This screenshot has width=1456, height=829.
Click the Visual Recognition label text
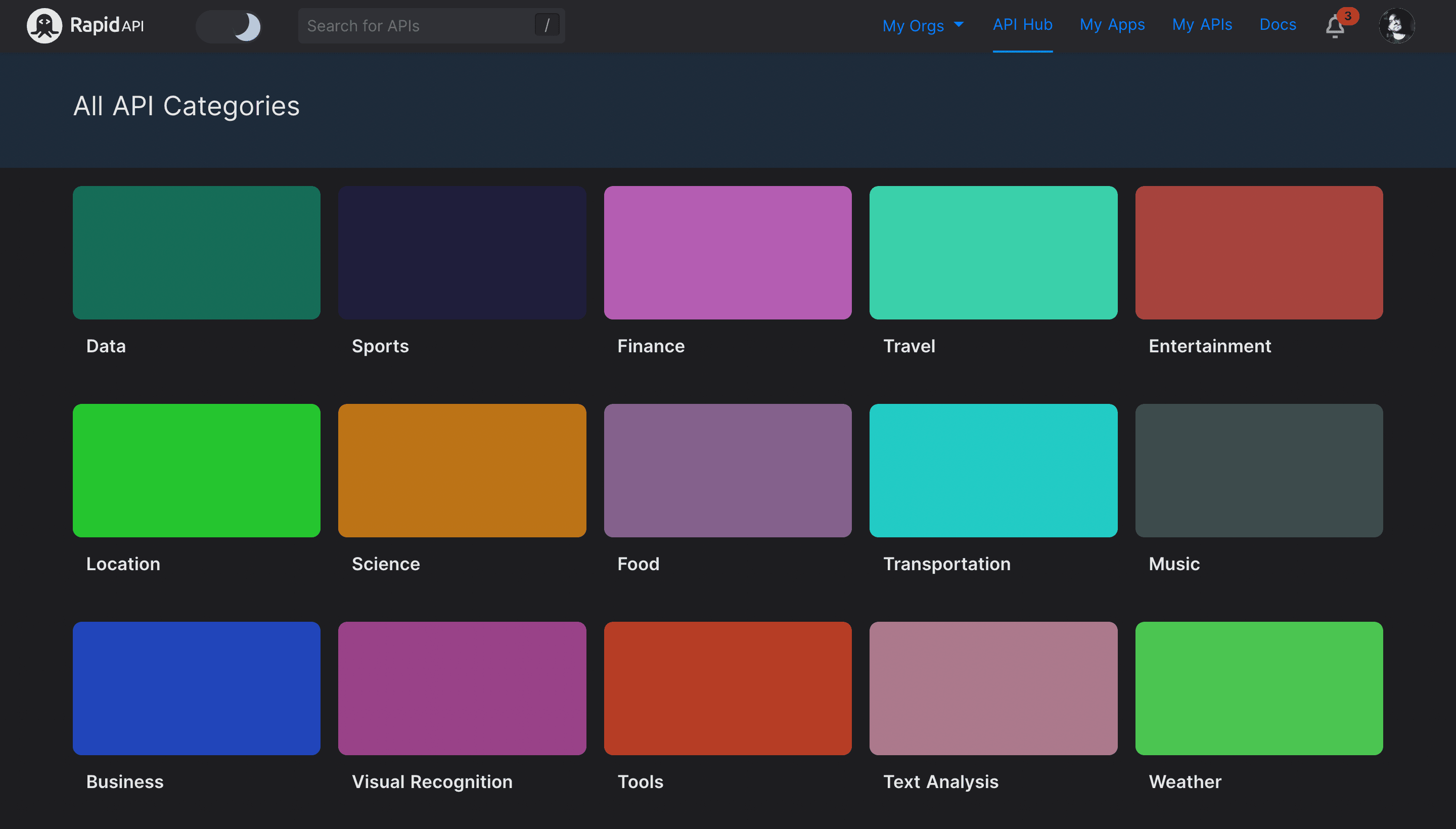pyautogui.click(x=432, y=782)
